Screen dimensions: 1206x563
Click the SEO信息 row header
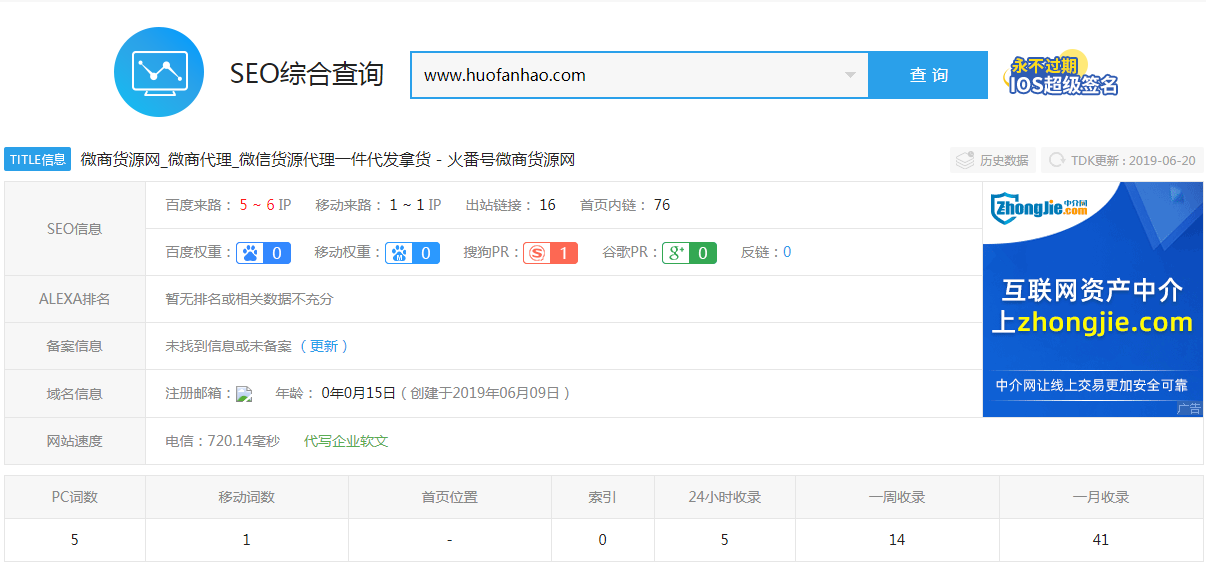pyautogui.click(x=75, y=229)
